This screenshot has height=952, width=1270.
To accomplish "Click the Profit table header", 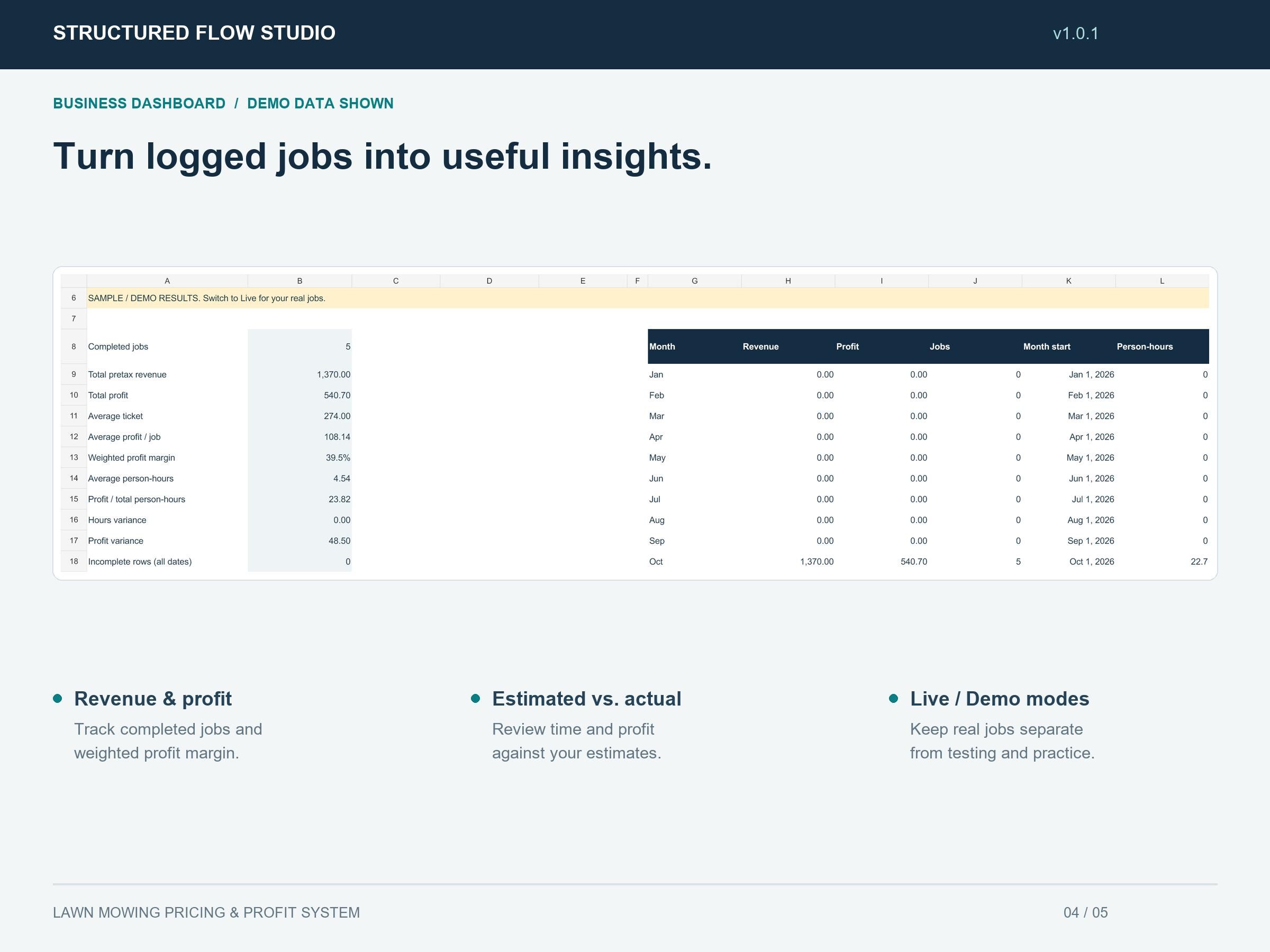I will click(x=882, y=346).
